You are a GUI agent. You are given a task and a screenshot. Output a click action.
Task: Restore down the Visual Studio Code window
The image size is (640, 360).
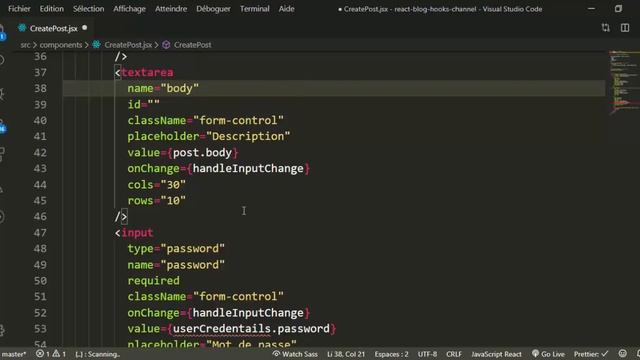618,9
